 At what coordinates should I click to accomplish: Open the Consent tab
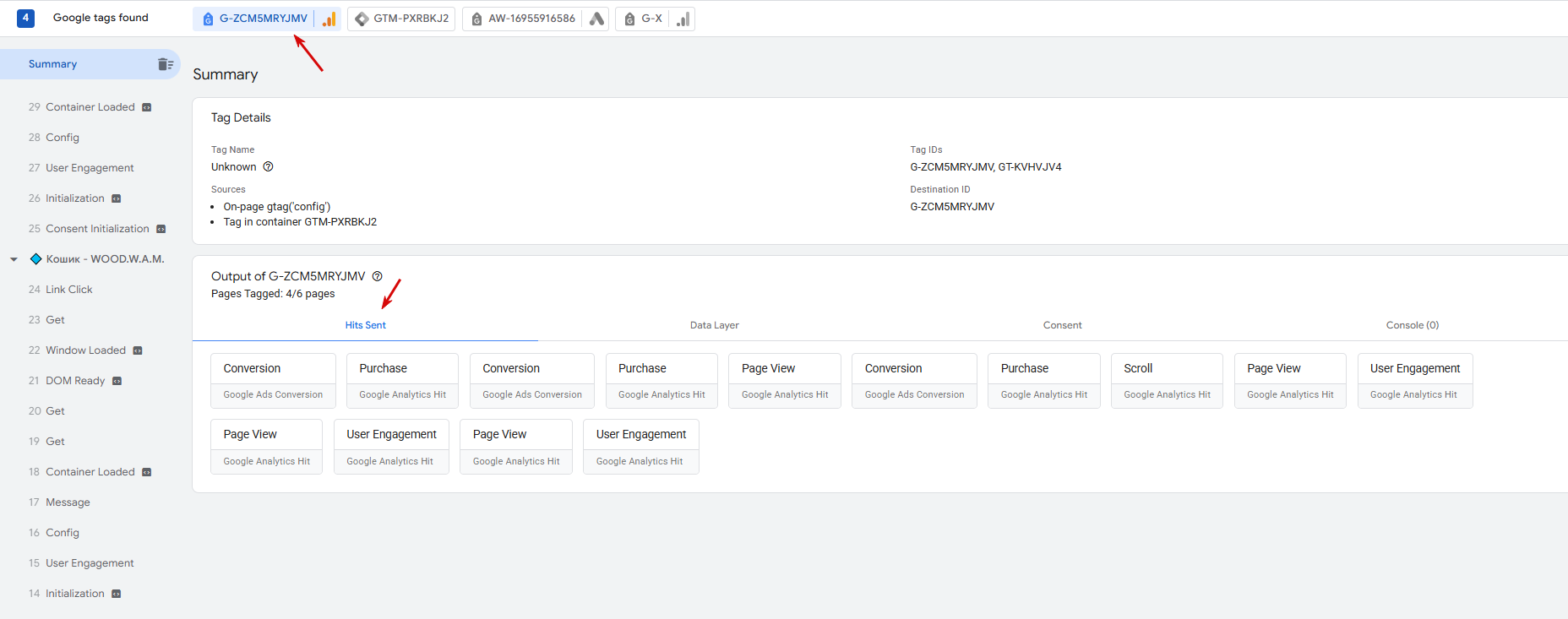1062,325
